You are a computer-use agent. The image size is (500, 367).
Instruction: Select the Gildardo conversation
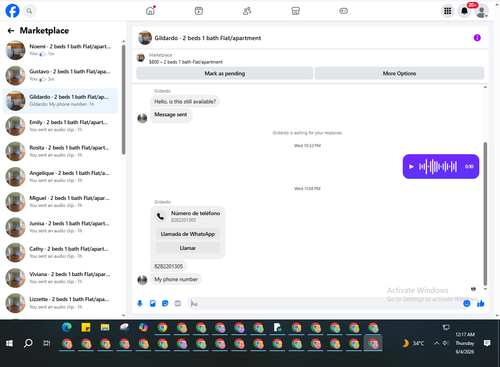(x=60, y=101)
